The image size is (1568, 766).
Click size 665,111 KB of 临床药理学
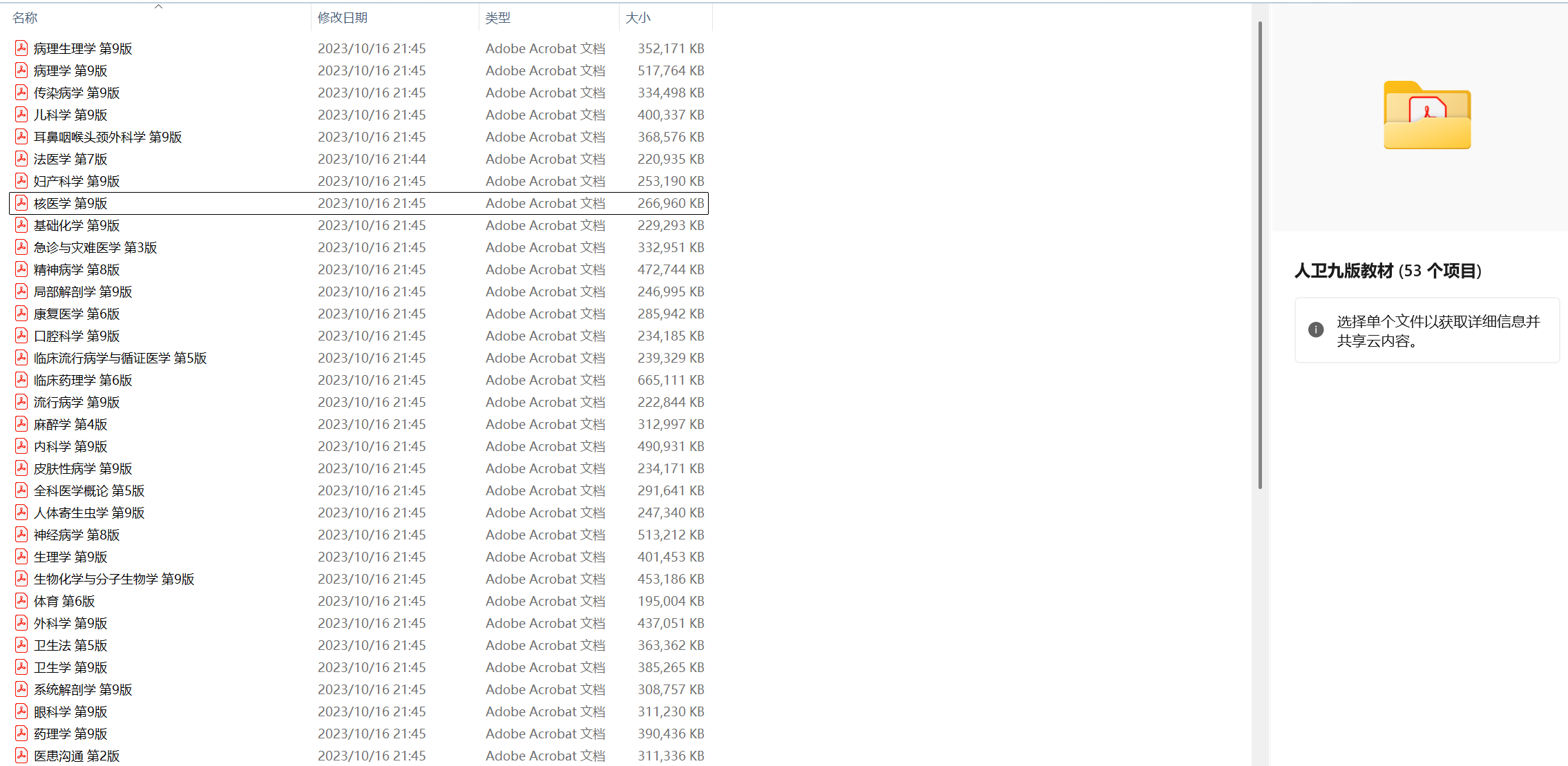(x=671, y=380)
